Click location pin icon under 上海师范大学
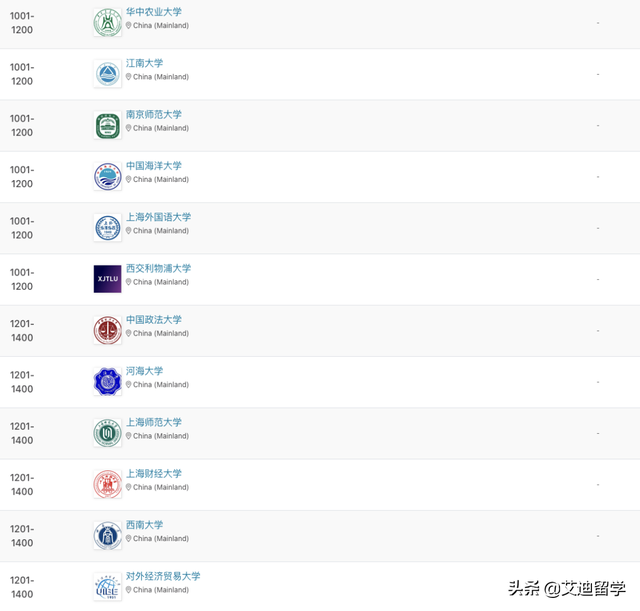Screen dimensions: 640x611 click(x=129, y=436)
